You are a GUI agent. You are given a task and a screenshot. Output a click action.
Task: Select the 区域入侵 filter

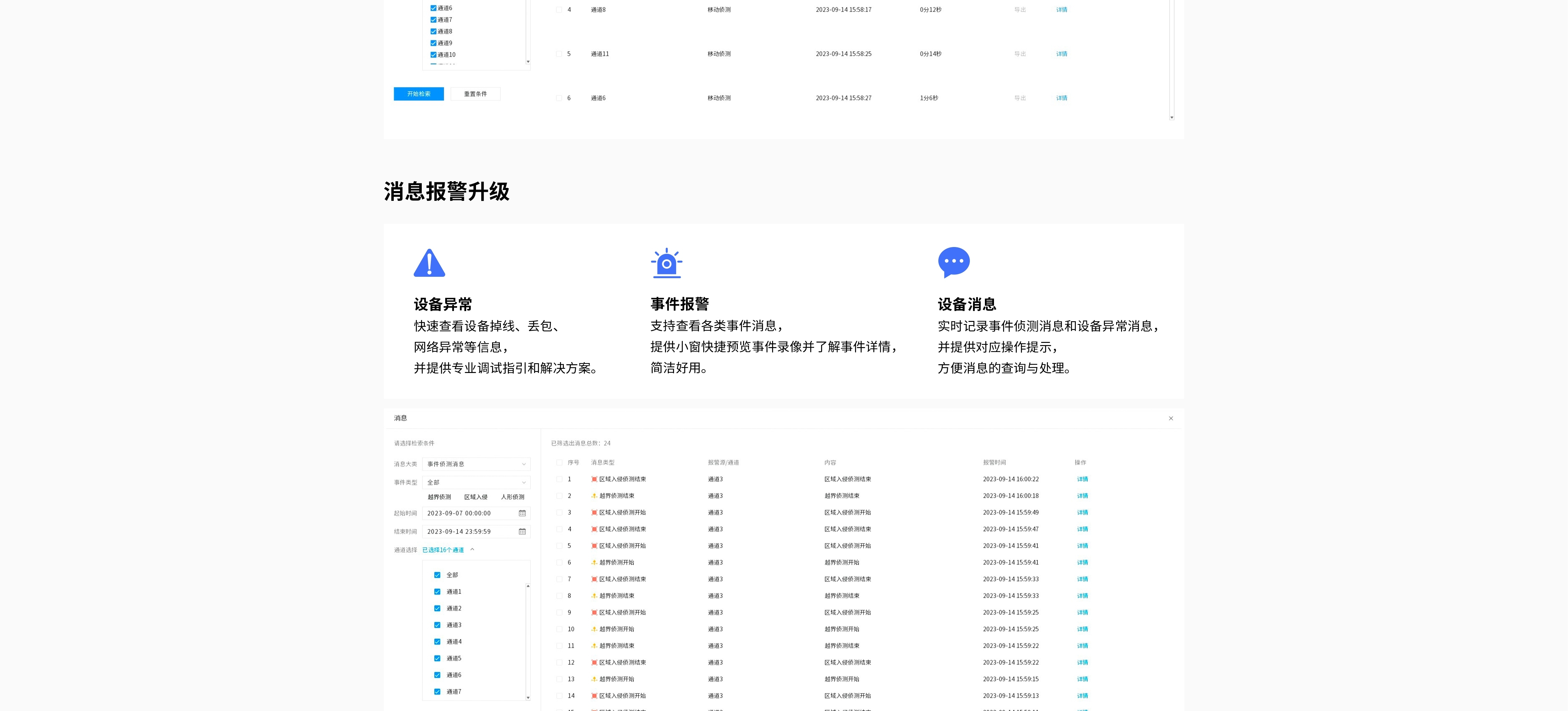476,497
